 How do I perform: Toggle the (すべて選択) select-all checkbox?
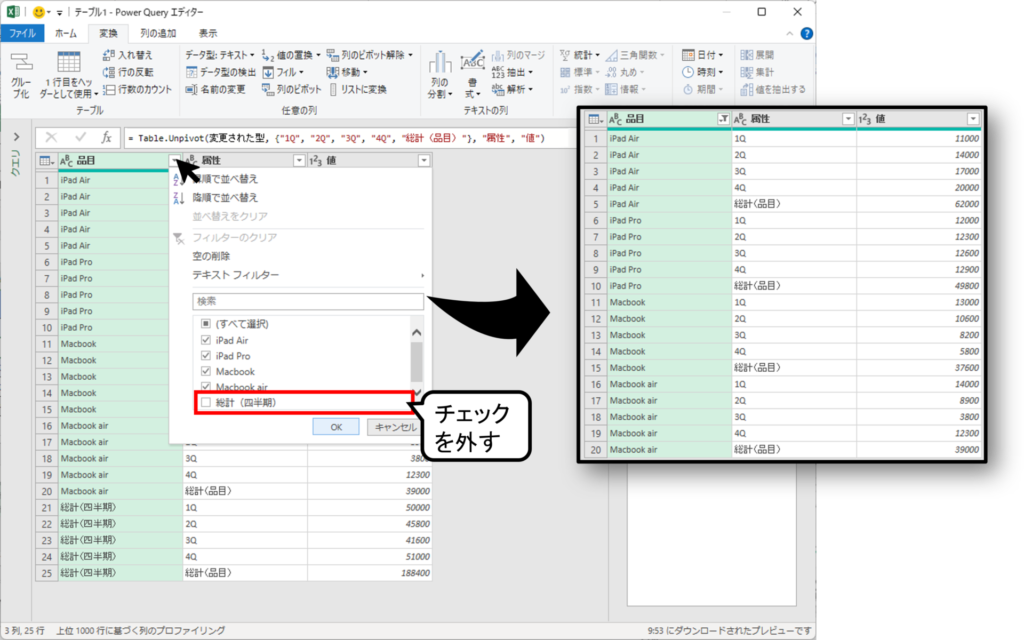click(206, 323)
